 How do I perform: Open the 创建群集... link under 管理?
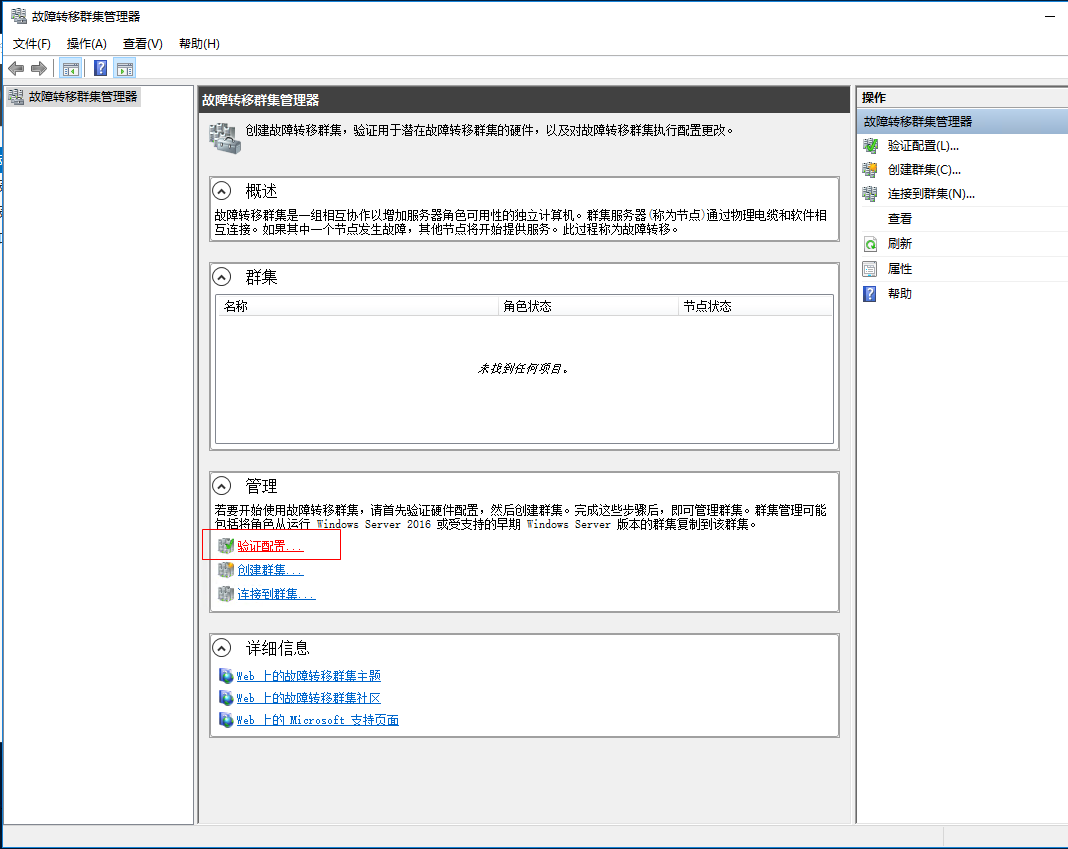point(270,570)
